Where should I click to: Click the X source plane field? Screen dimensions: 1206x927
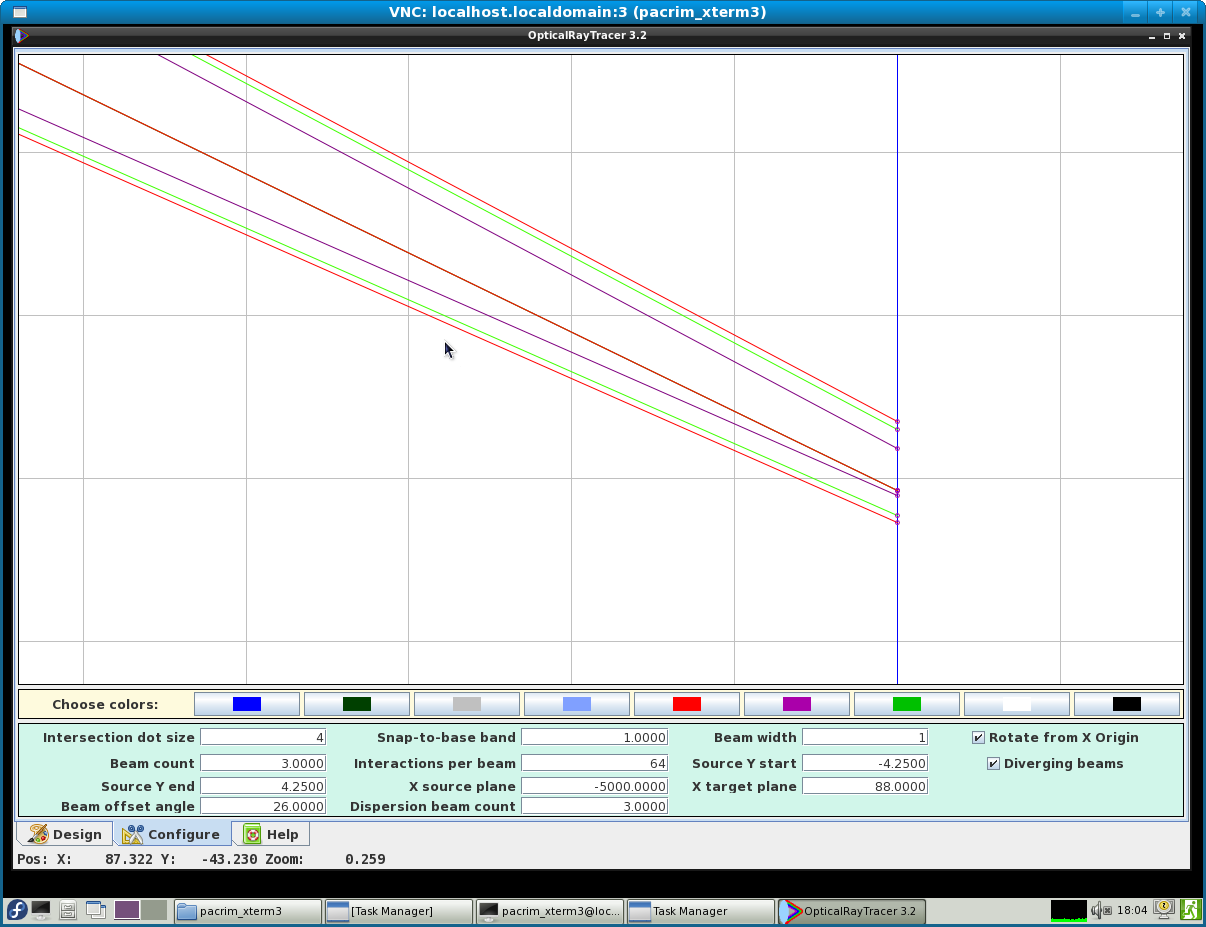594,786
